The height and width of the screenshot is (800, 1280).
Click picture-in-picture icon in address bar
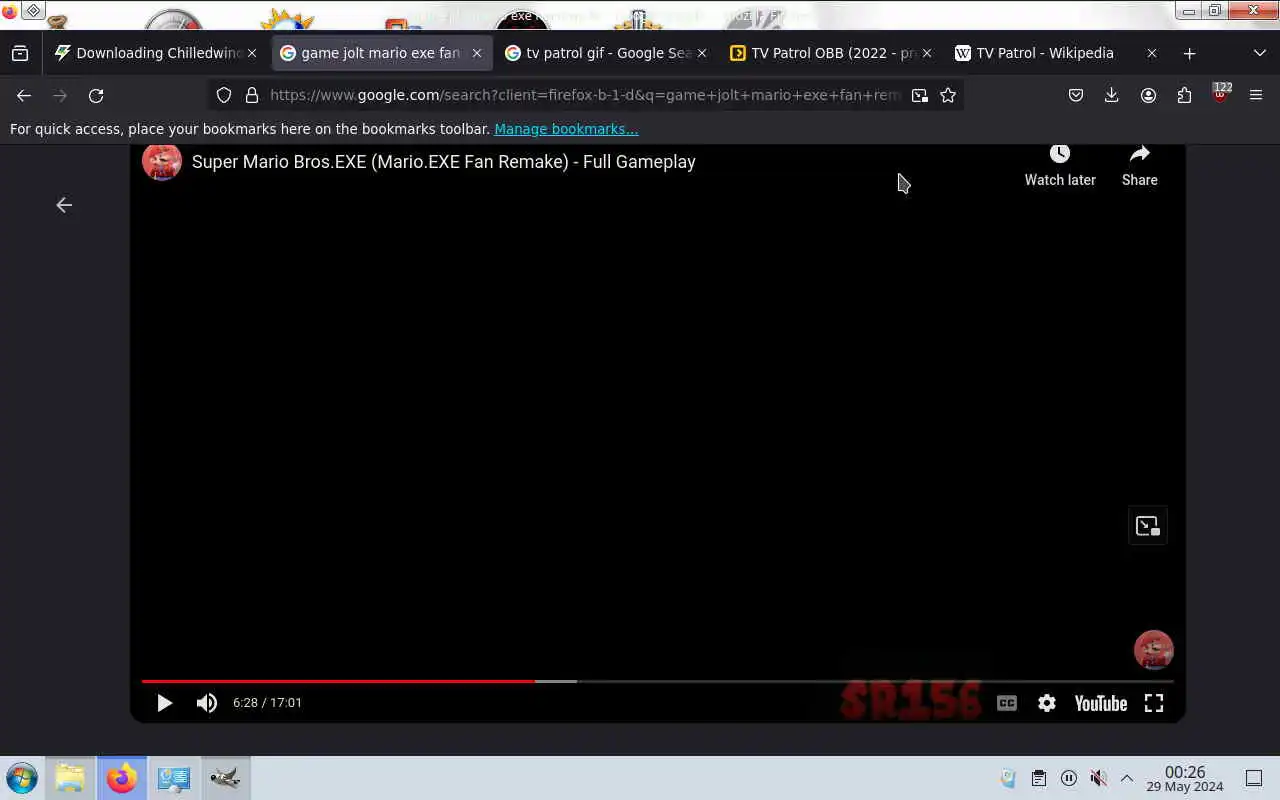[920, 95]
